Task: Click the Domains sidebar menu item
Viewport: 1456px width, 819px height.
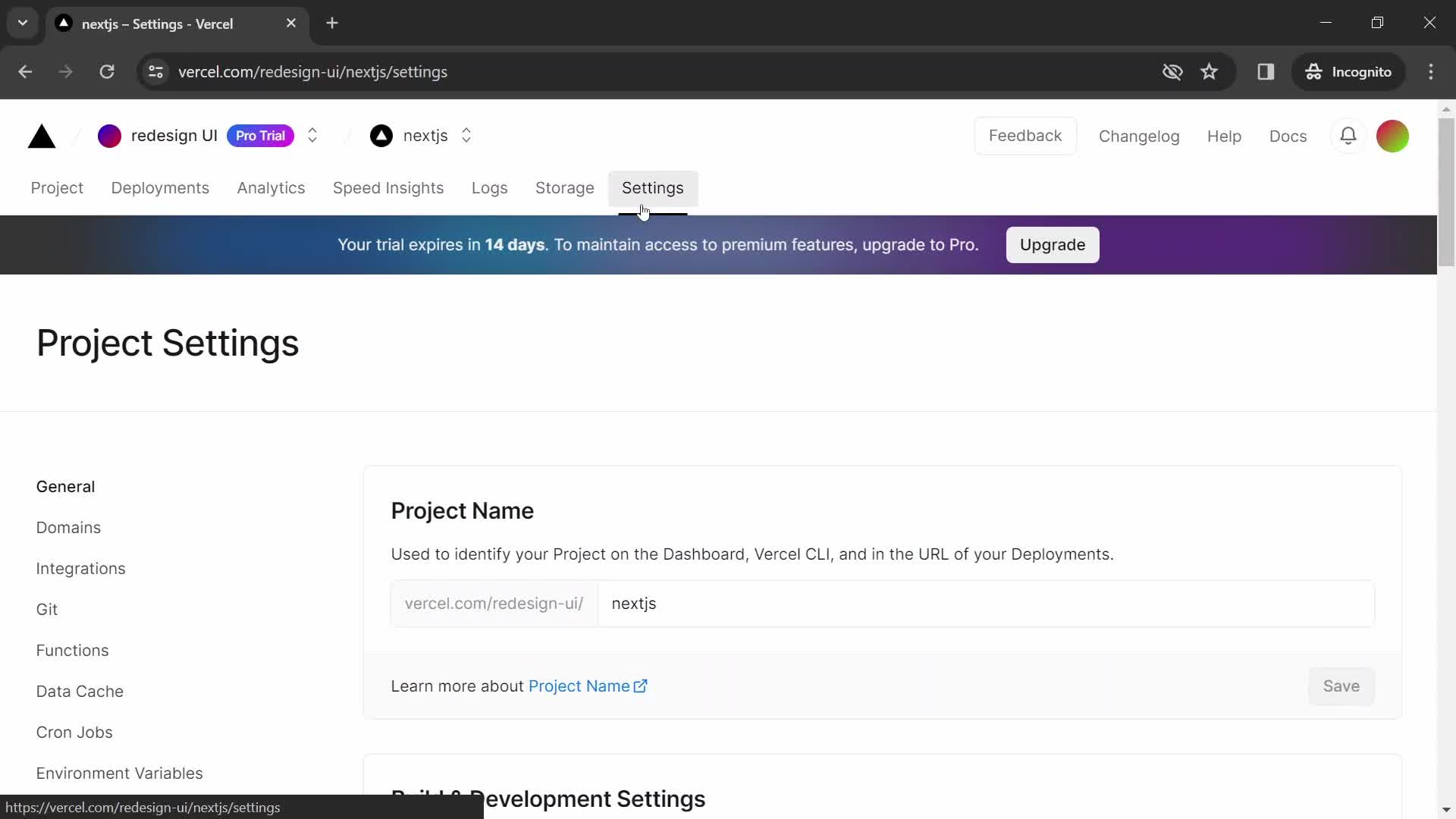Action: coord(68,527)
